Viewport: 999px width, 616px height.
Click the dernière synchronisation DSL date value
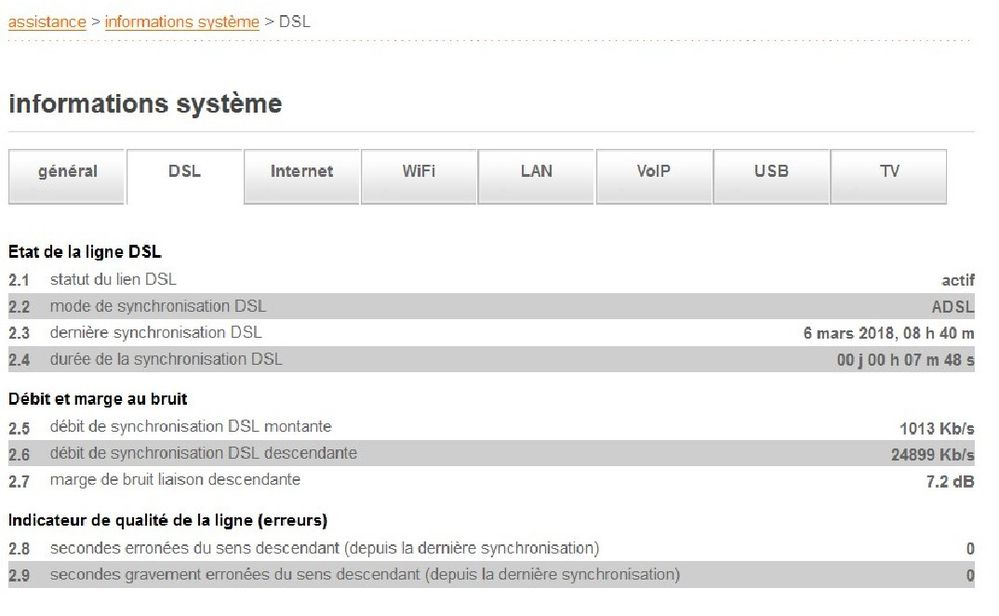tap(888, 333)
